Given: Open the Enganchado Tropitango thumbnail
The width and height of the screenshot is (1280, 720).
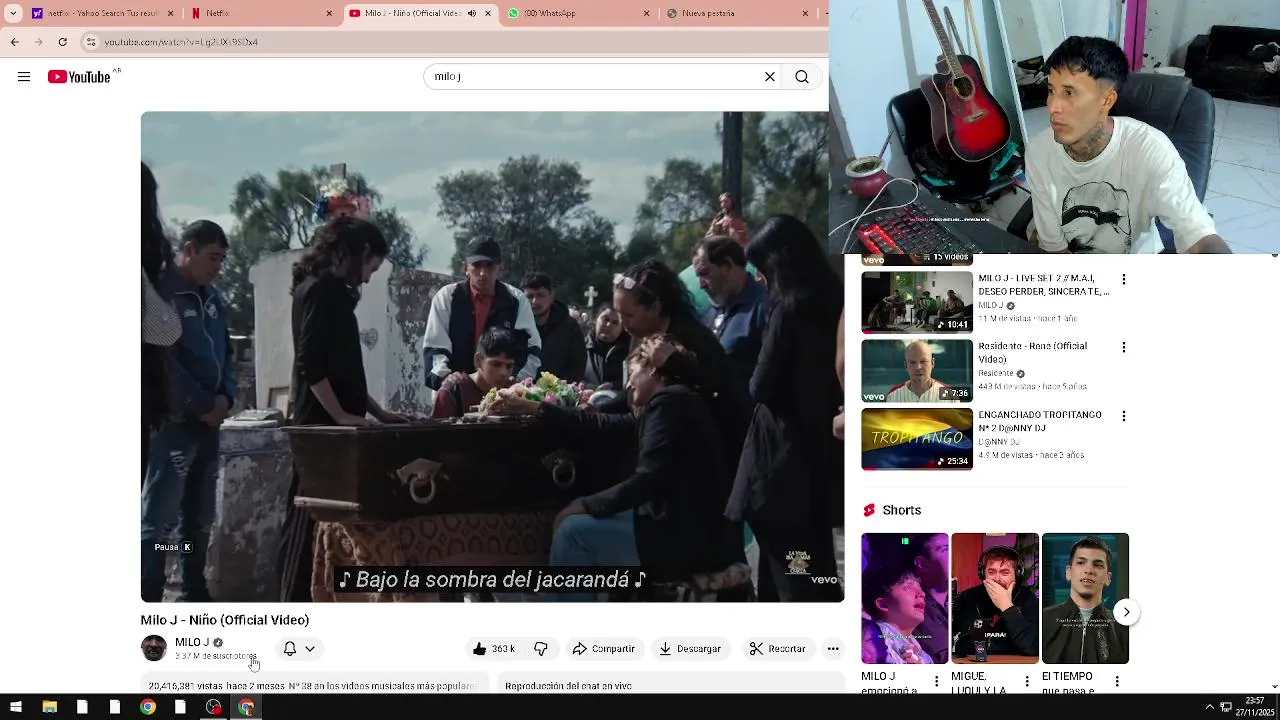Looking at the screenshot, I should [x=917, y=439].
